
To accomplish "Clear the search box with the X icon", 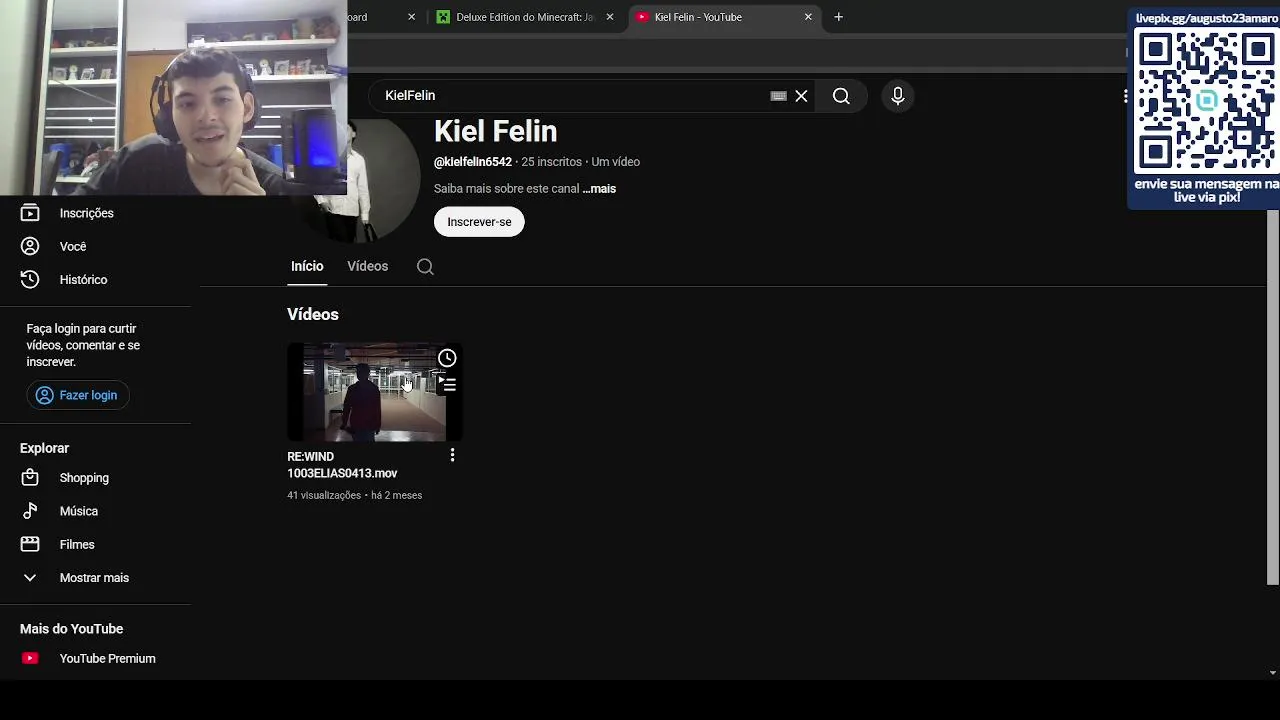I will pos(801,96).
